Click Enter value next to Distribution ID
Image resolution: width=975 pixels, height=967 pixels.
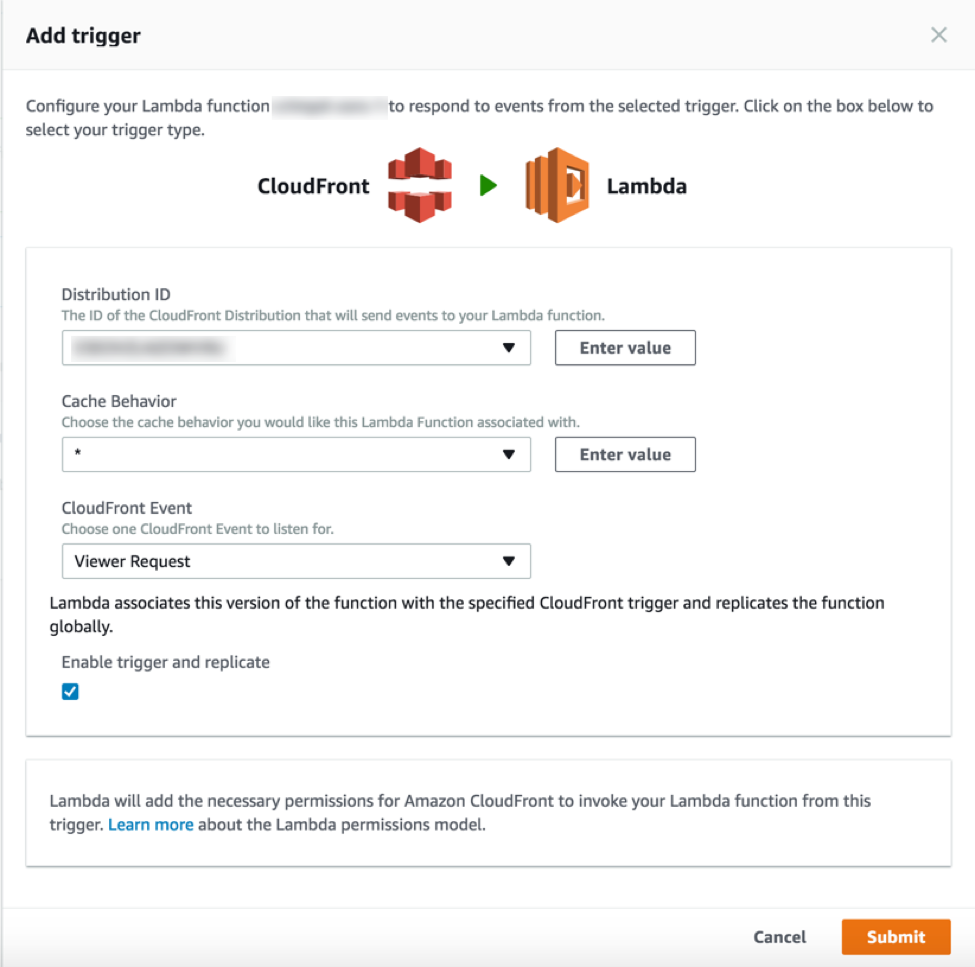coord(625,347)
